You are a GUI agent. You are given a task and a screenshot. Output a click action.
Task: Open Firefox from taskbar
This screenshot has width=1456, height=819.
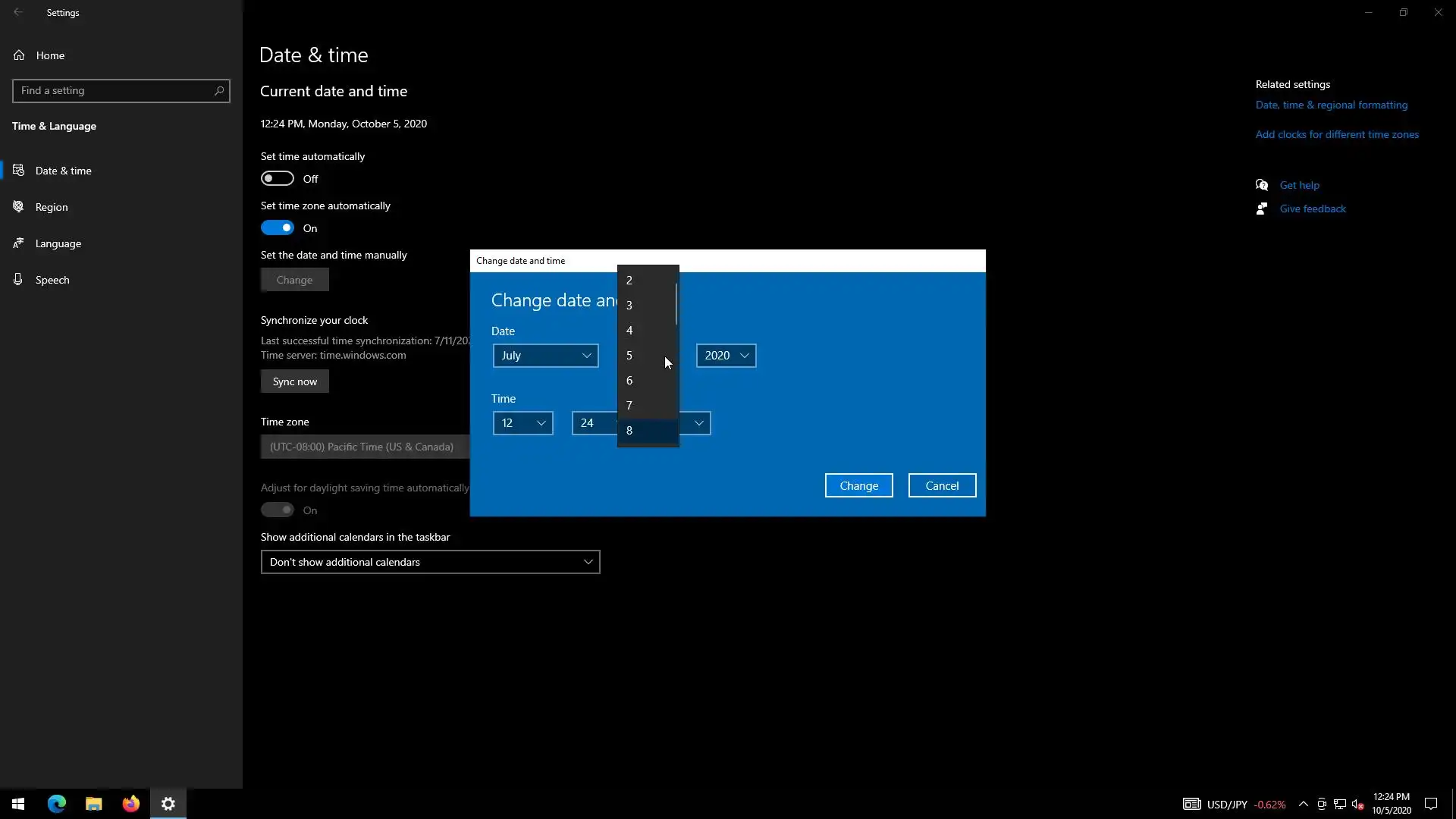(131, 804)
